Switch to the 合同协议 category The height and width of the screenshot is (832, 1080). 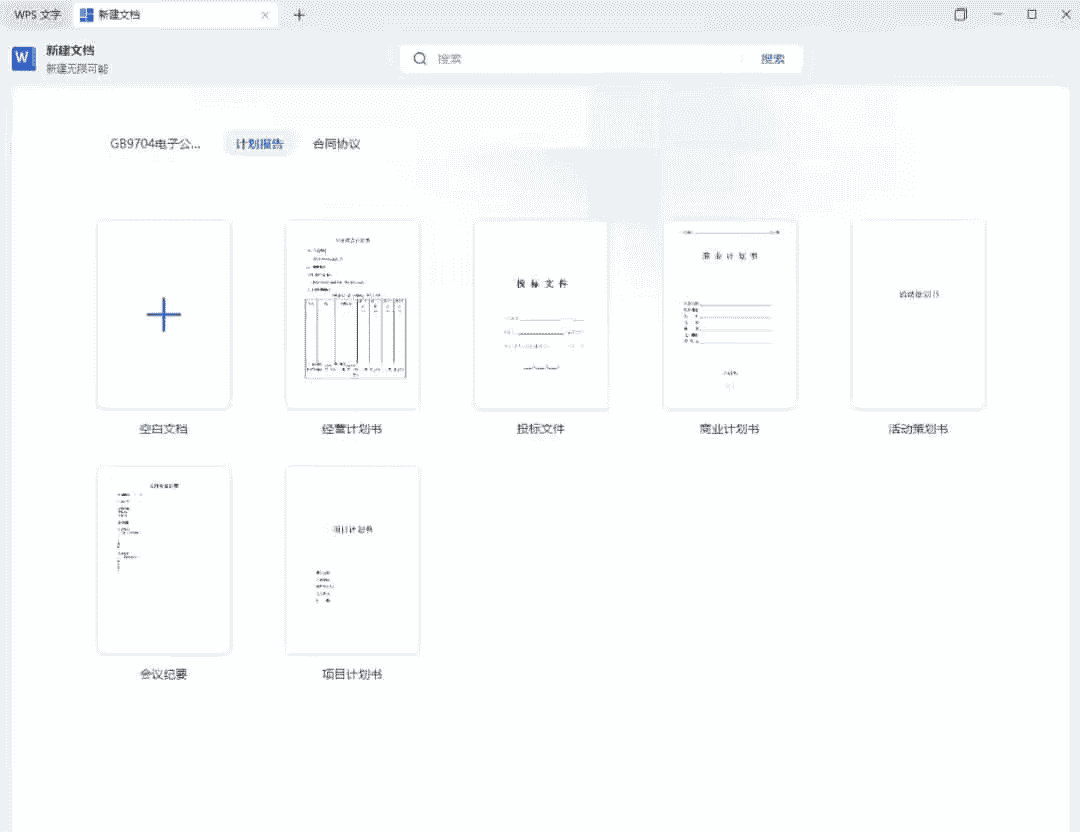tap(336, 144)
